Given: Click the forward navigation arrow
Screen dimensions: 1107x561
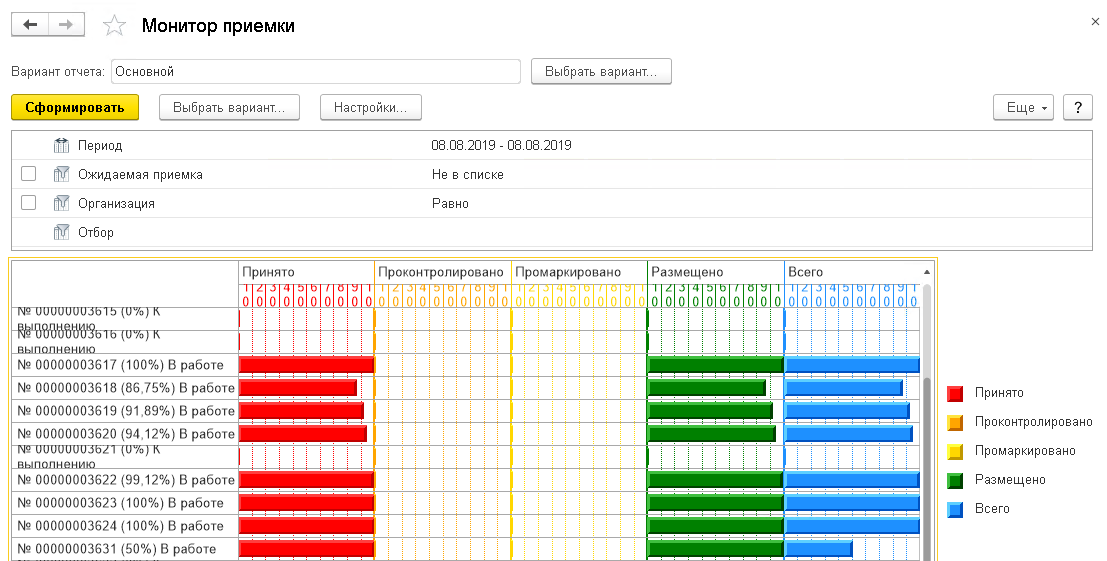Looking at the screenshot, I should [66, 26].
